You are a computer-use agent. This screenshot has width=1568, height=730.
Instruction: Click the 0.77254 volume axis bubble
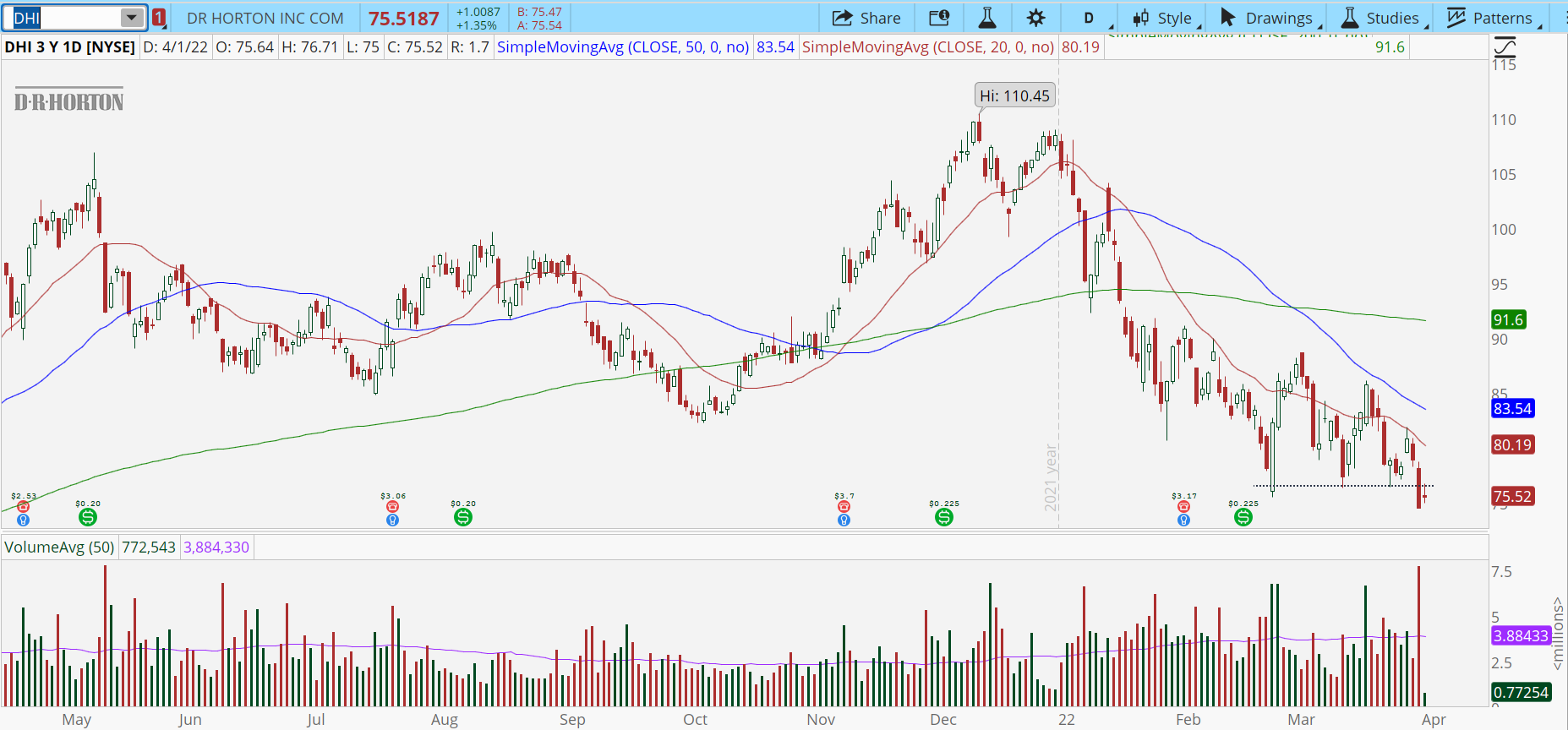(x=1521, y=692)
